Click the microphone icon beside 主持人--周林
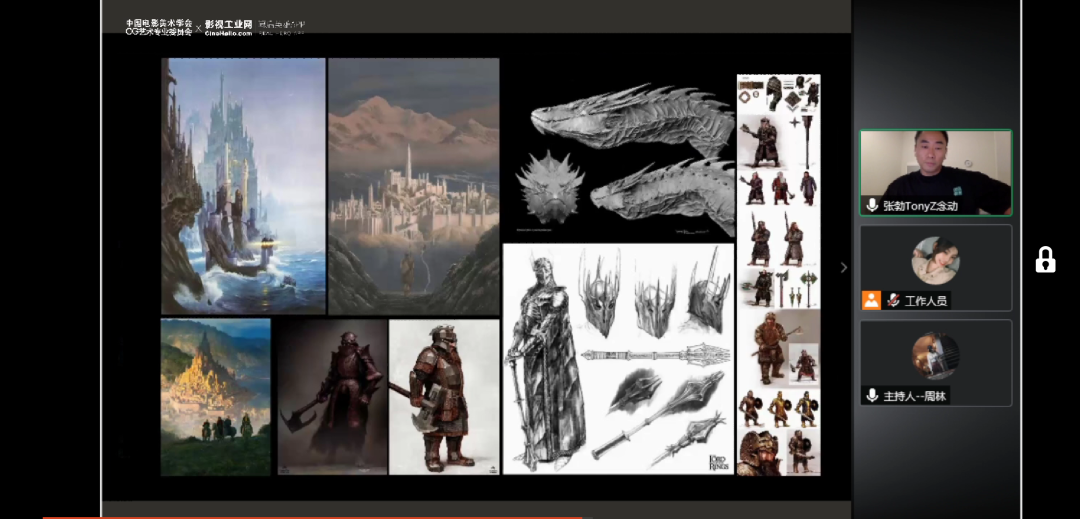1080x519 pixels. pyautogui.click(x=872, y=395)
